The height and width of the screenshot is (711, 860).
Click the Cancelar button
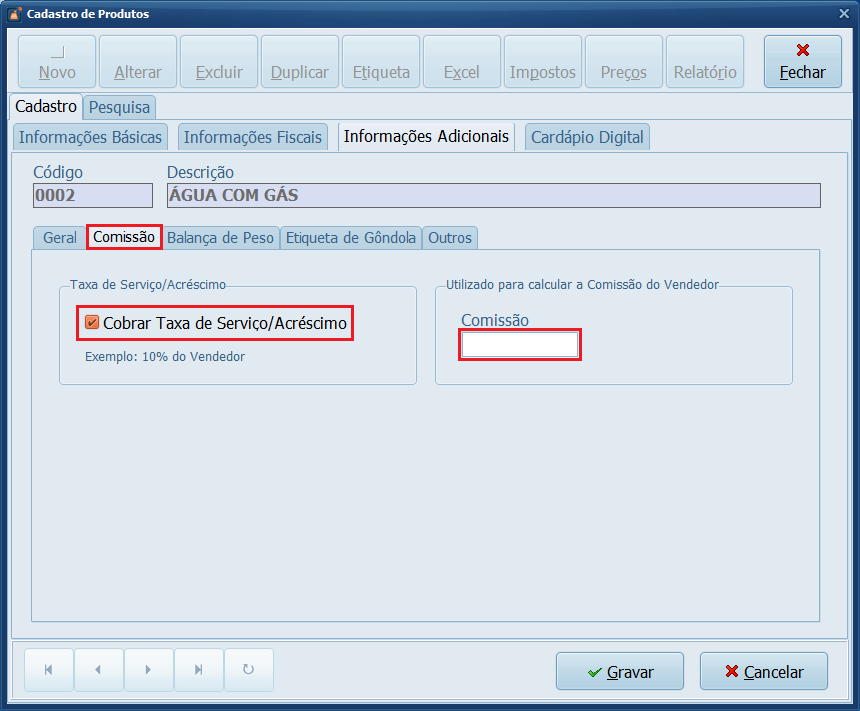coord(763,672)
